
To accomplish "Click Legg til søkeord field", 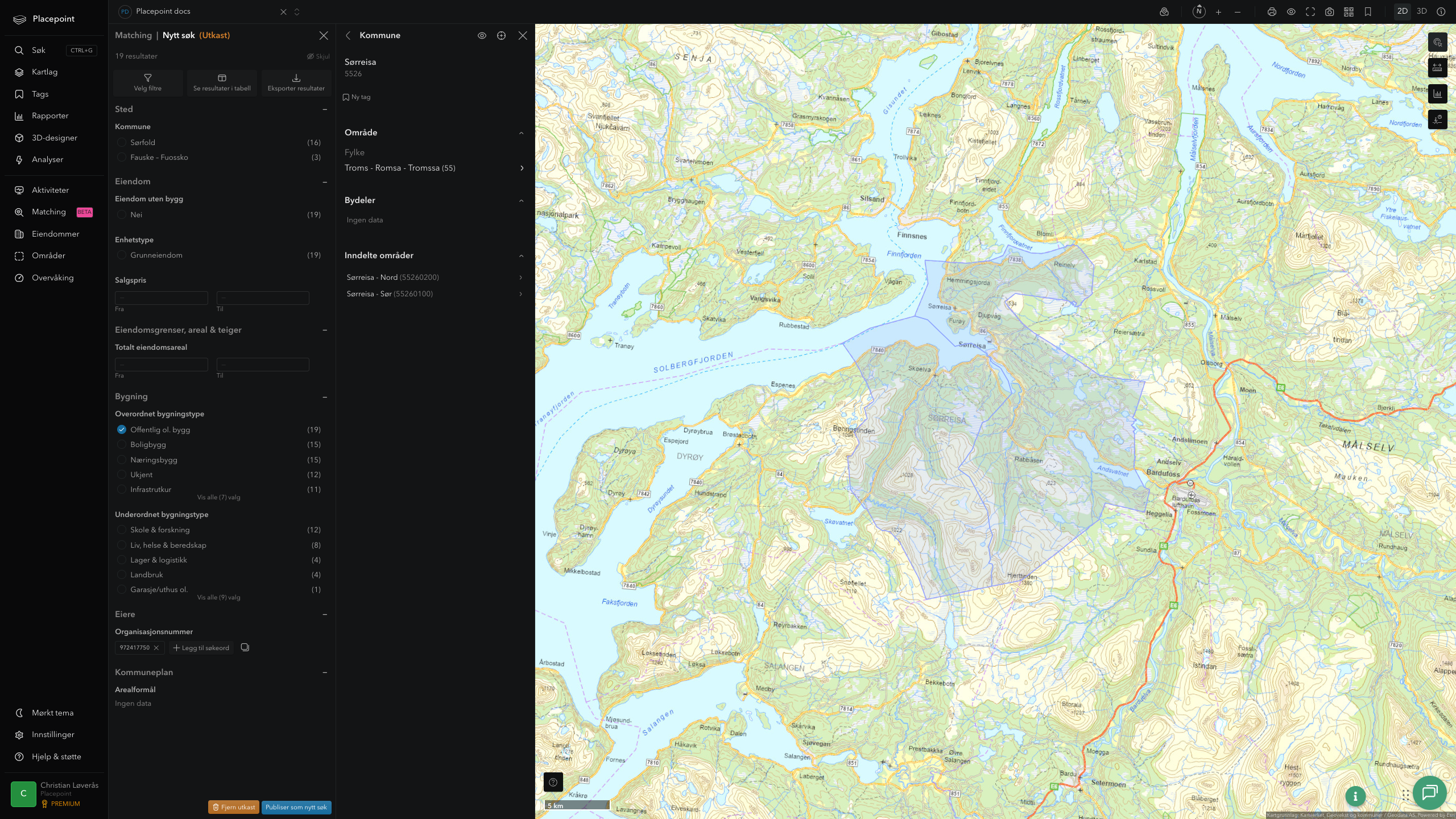I will click(x=201, y=648).
